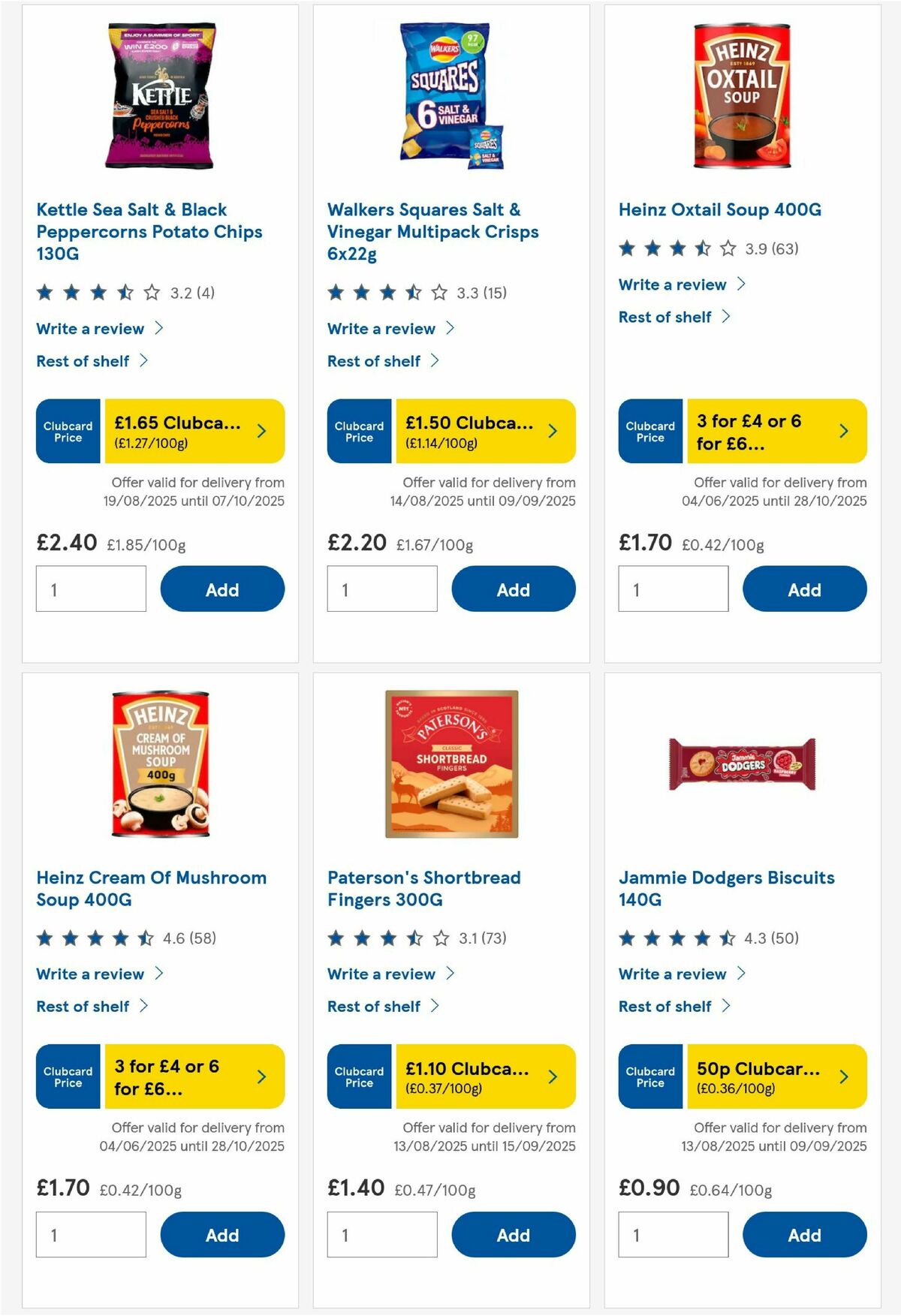Visit Rest of shelf for Heinz Oxtail Soup
Viewport: 901px width, 1316px height.
click(664, 317)
